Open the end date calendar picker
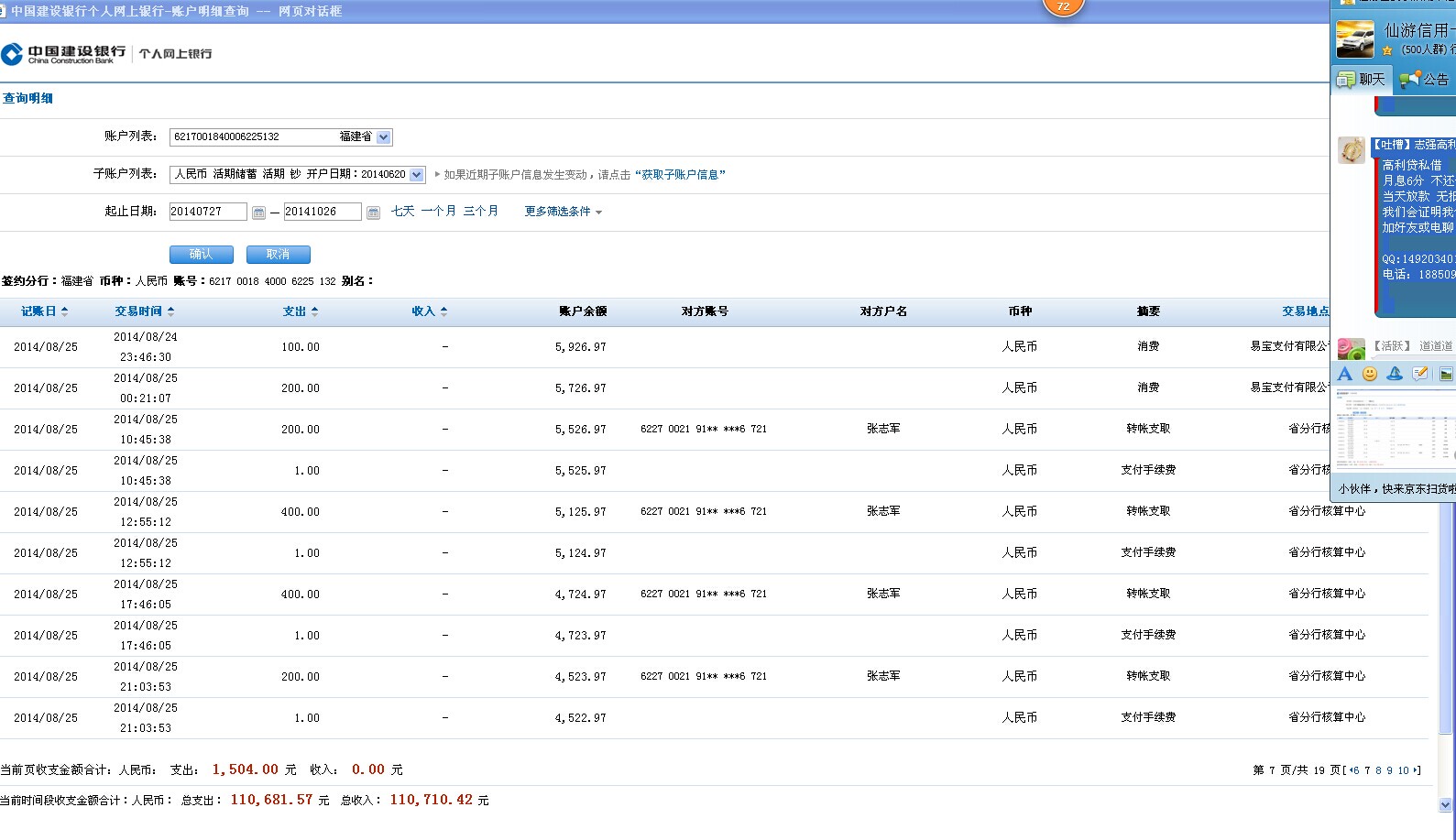Image resolution: width=1456 pixels, height=840 pixels. click(x=373, y=213)
